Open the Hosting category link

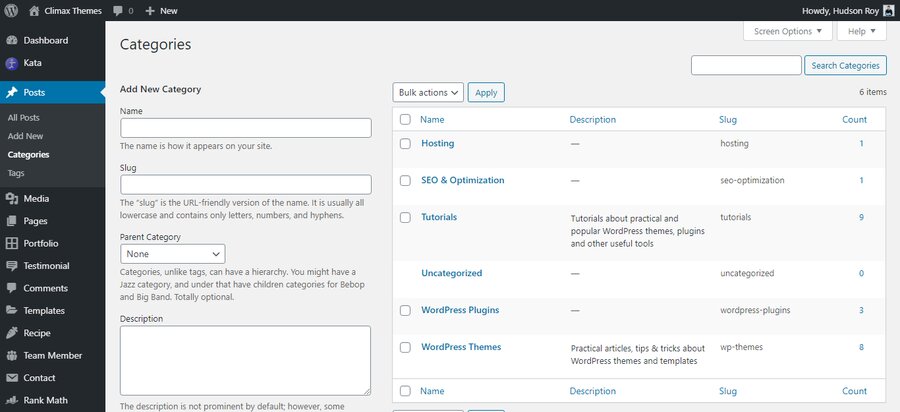point(438,143)
